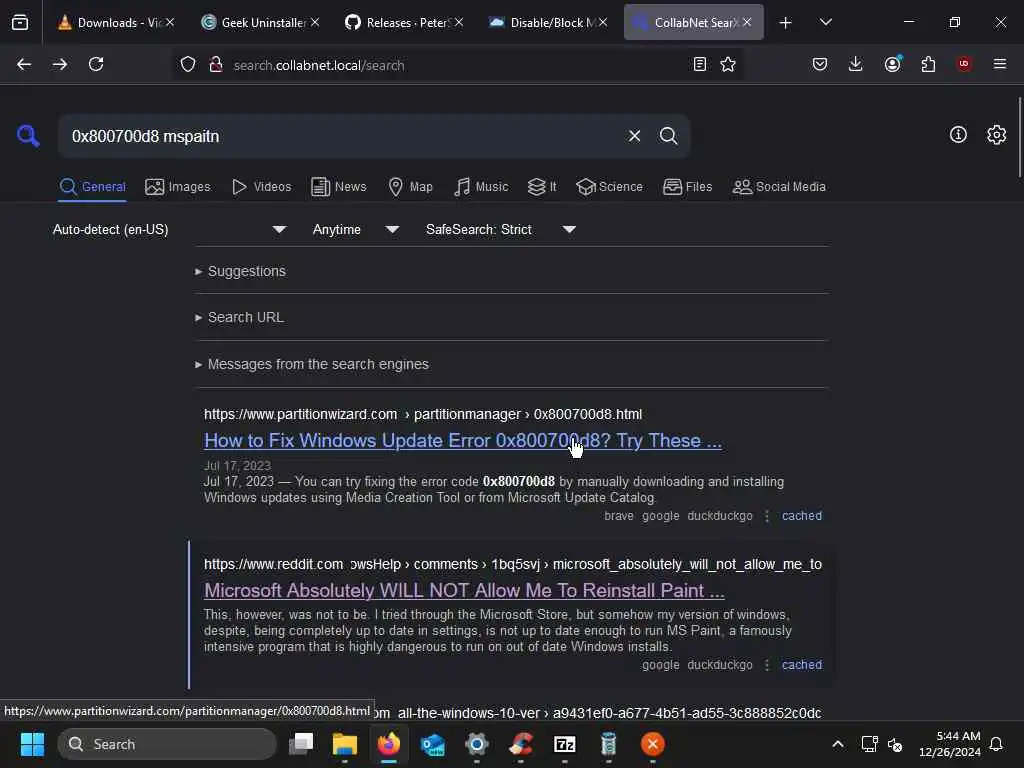Open the Anytime time range dropdown
Viewport: 1024px width, 768px height.
click(x=356, y=229)
